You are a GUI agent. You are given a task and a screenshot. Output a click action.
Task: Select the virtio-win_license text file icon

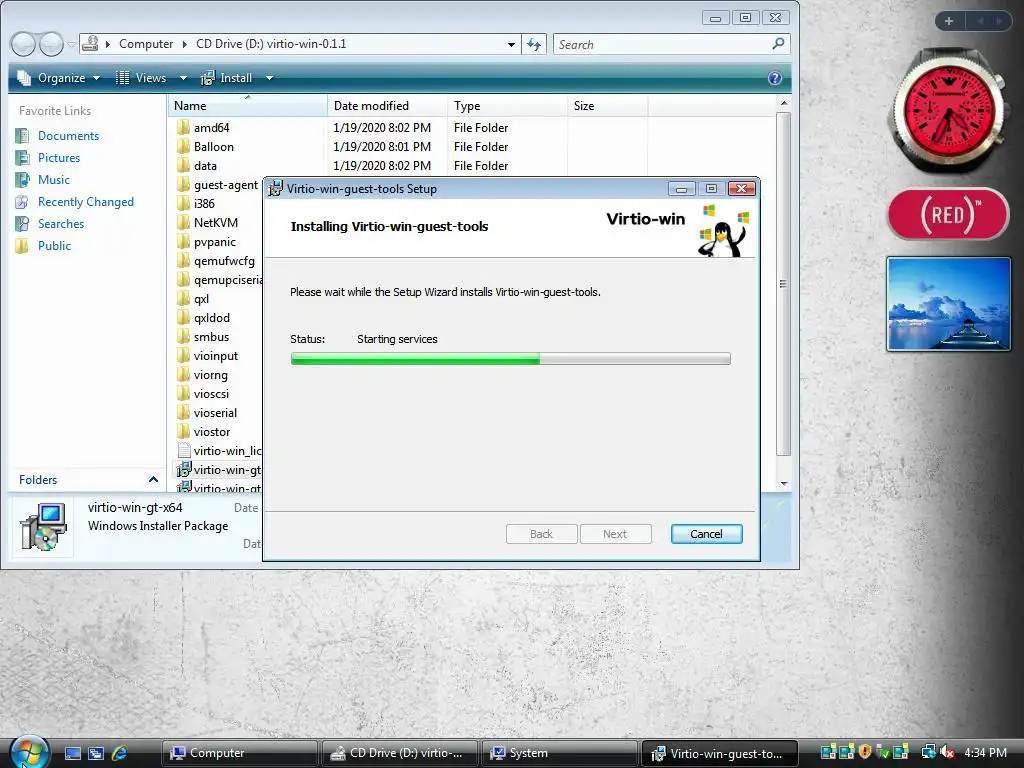tap(184, 451)
